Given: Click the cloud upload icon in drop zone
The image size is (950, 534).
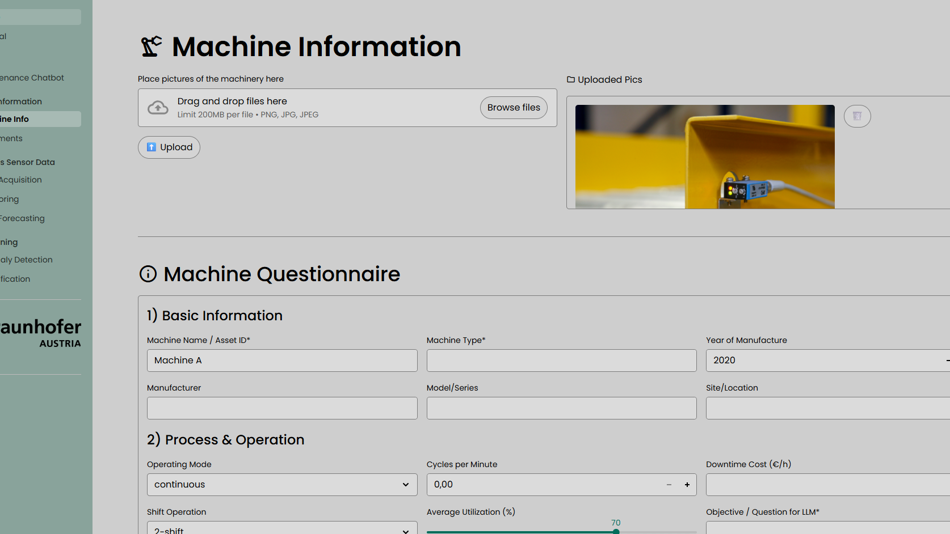Looking at the screenshot, I should tap(158, 108).
